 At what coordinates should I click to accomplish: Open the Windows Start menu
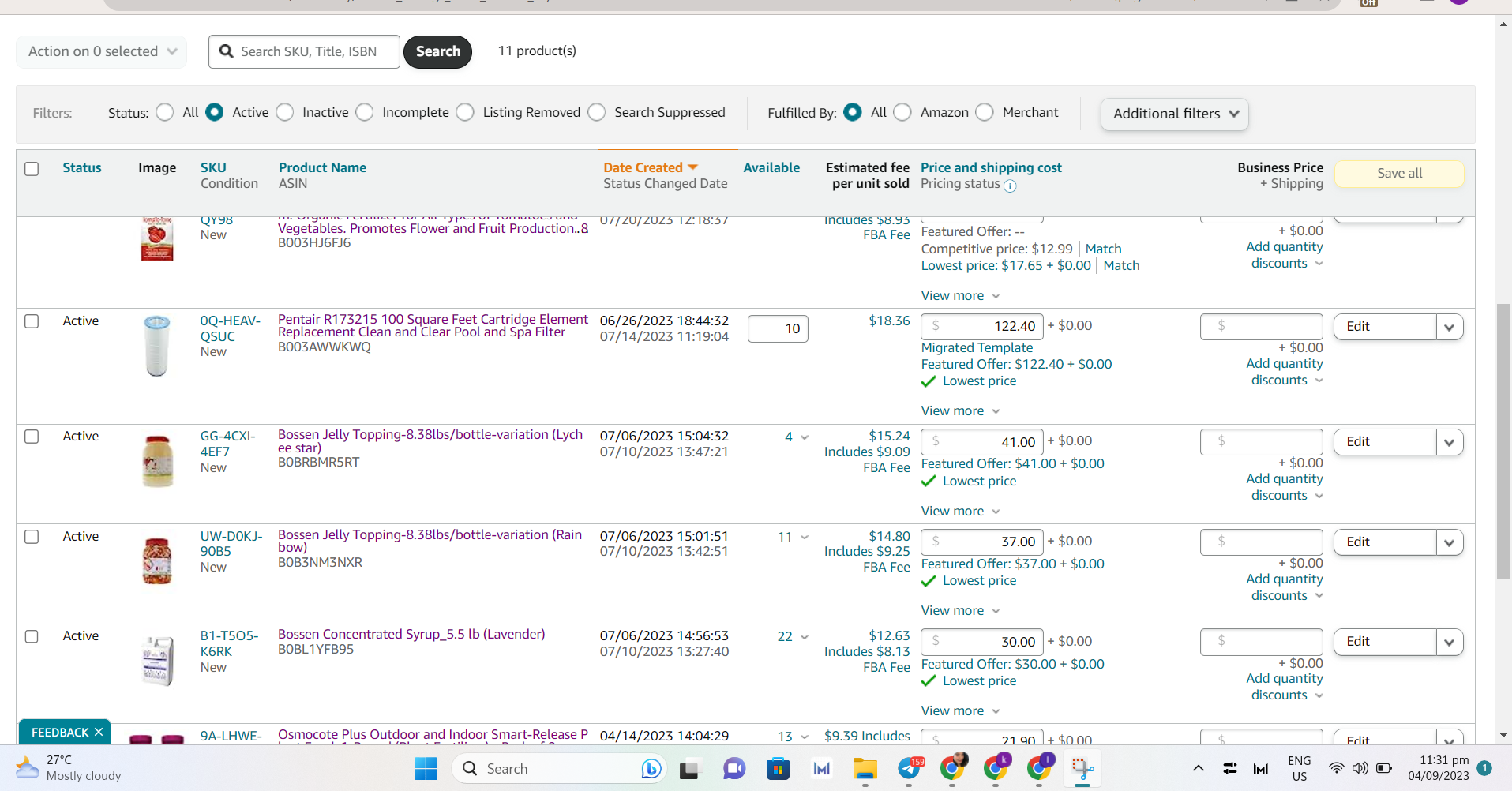pos(426,768)
